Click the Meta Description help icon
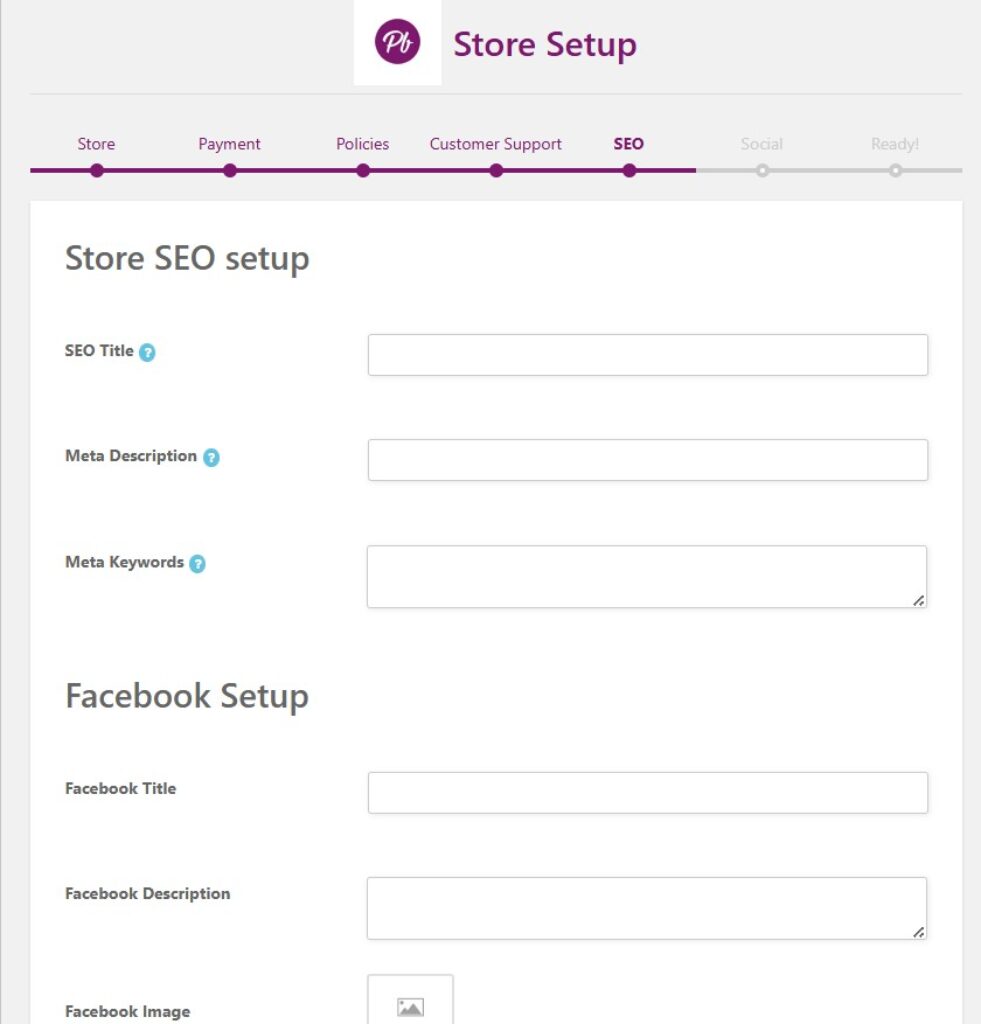Image resolution: width=981 pixels, height=1024 pixels. coord(211,458)
